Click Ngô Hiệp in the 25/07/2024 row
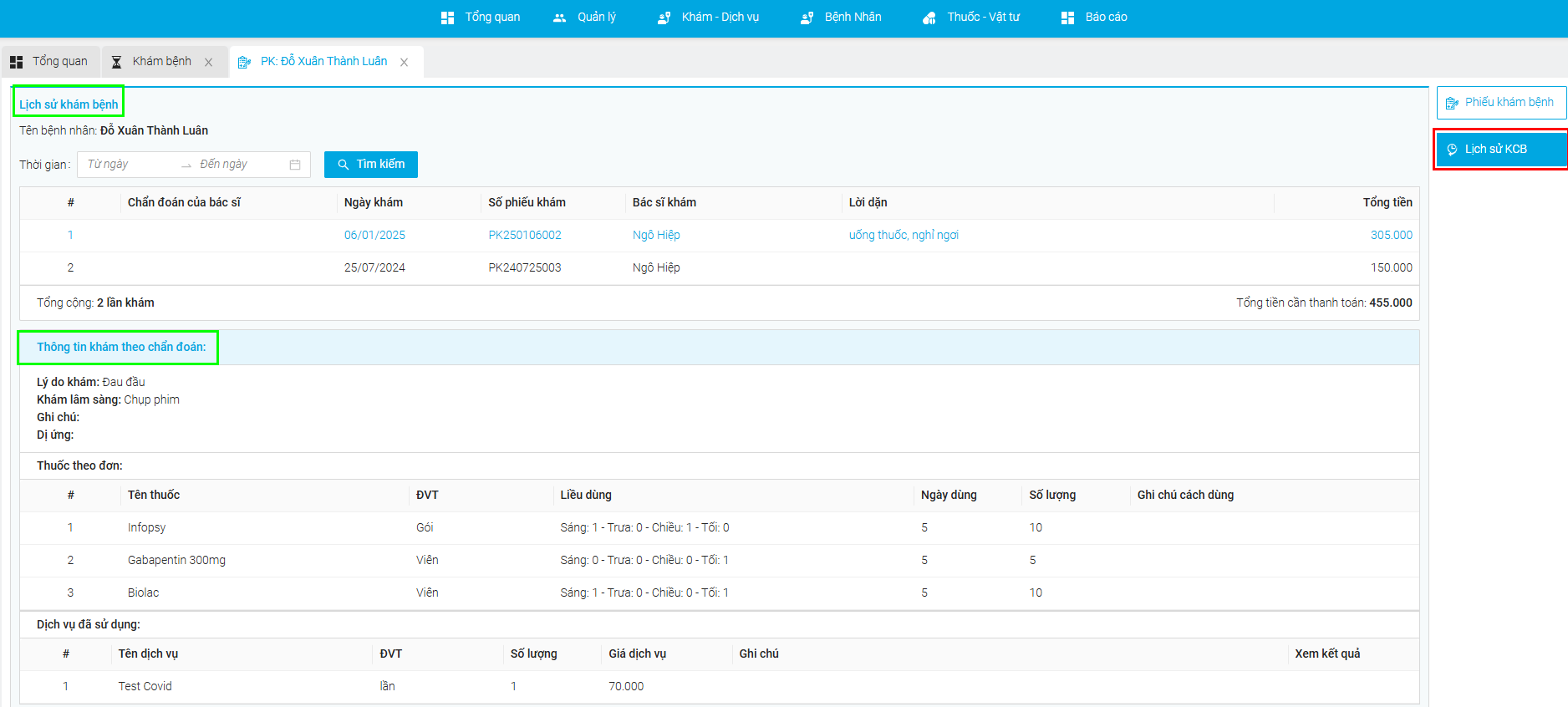This screenshot has width=1568, height=707. 656,268
